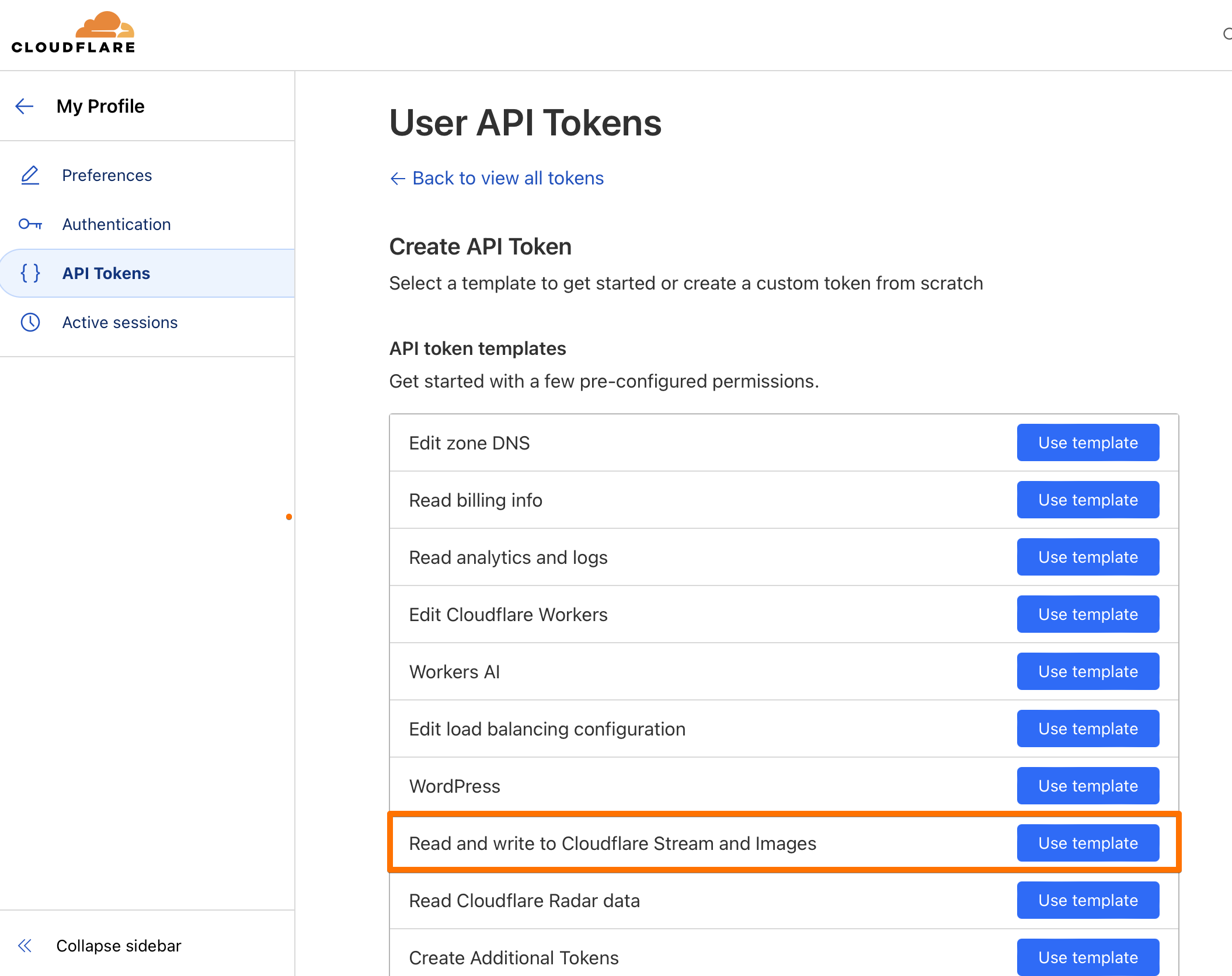Click the 'Read analytics and logs' text
This screenshot has height=976, width=1232.
coord(508,557)
